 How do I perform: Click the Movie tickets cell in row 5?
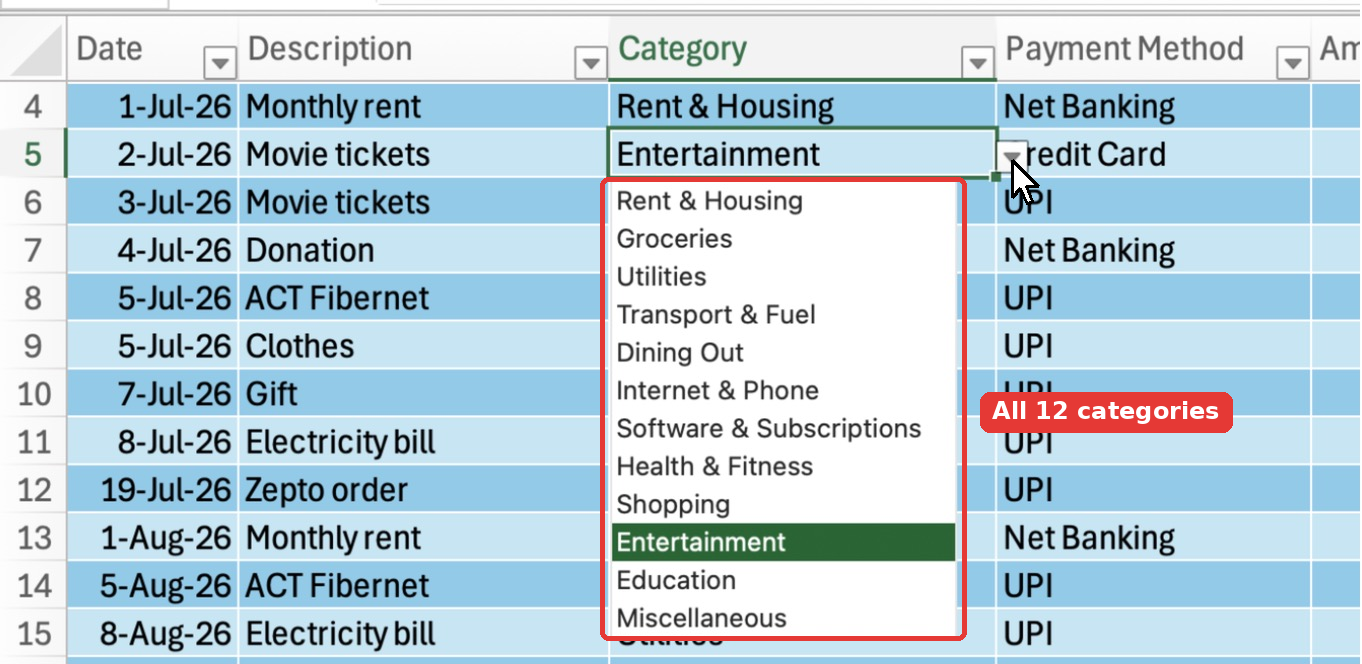[x=423, y=154]
